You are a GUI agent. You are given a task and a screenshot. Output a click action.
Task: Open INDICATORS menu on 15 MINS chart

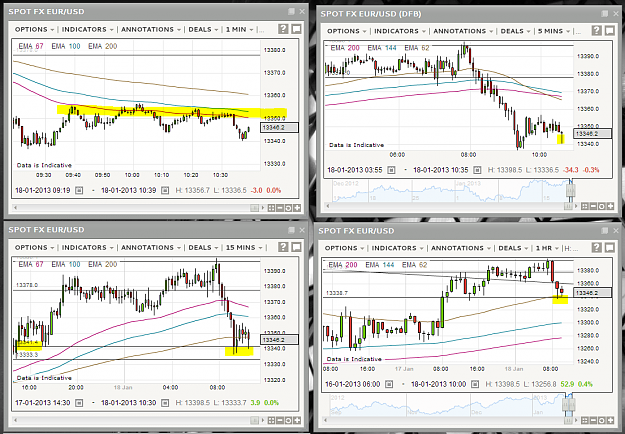(x=88, y=247)
